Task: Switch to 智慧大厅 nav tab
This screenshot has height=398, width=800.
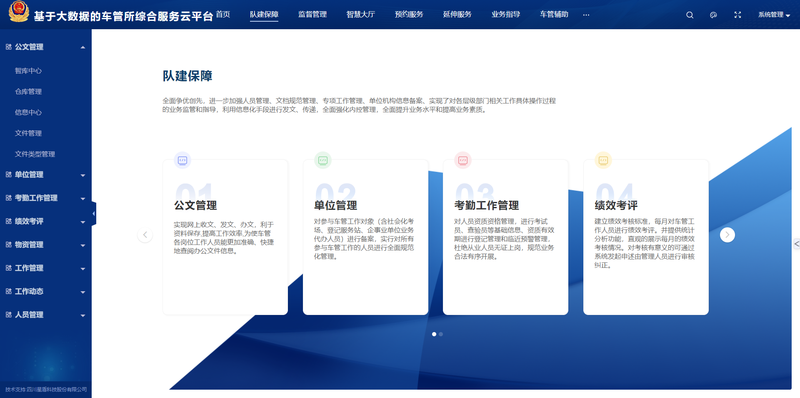Action: 361,14
